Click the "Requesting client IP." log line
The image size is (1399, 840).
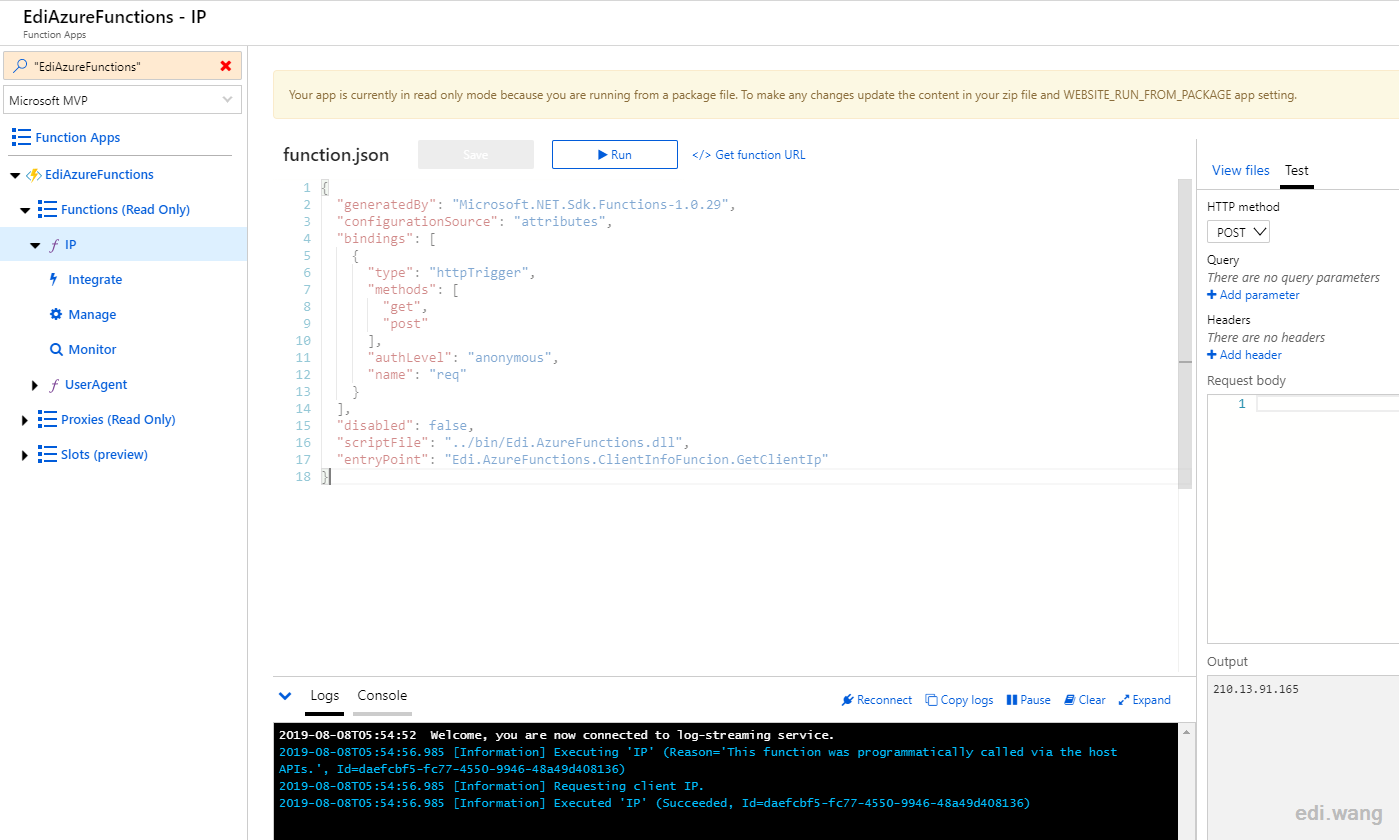pos(491,786)
